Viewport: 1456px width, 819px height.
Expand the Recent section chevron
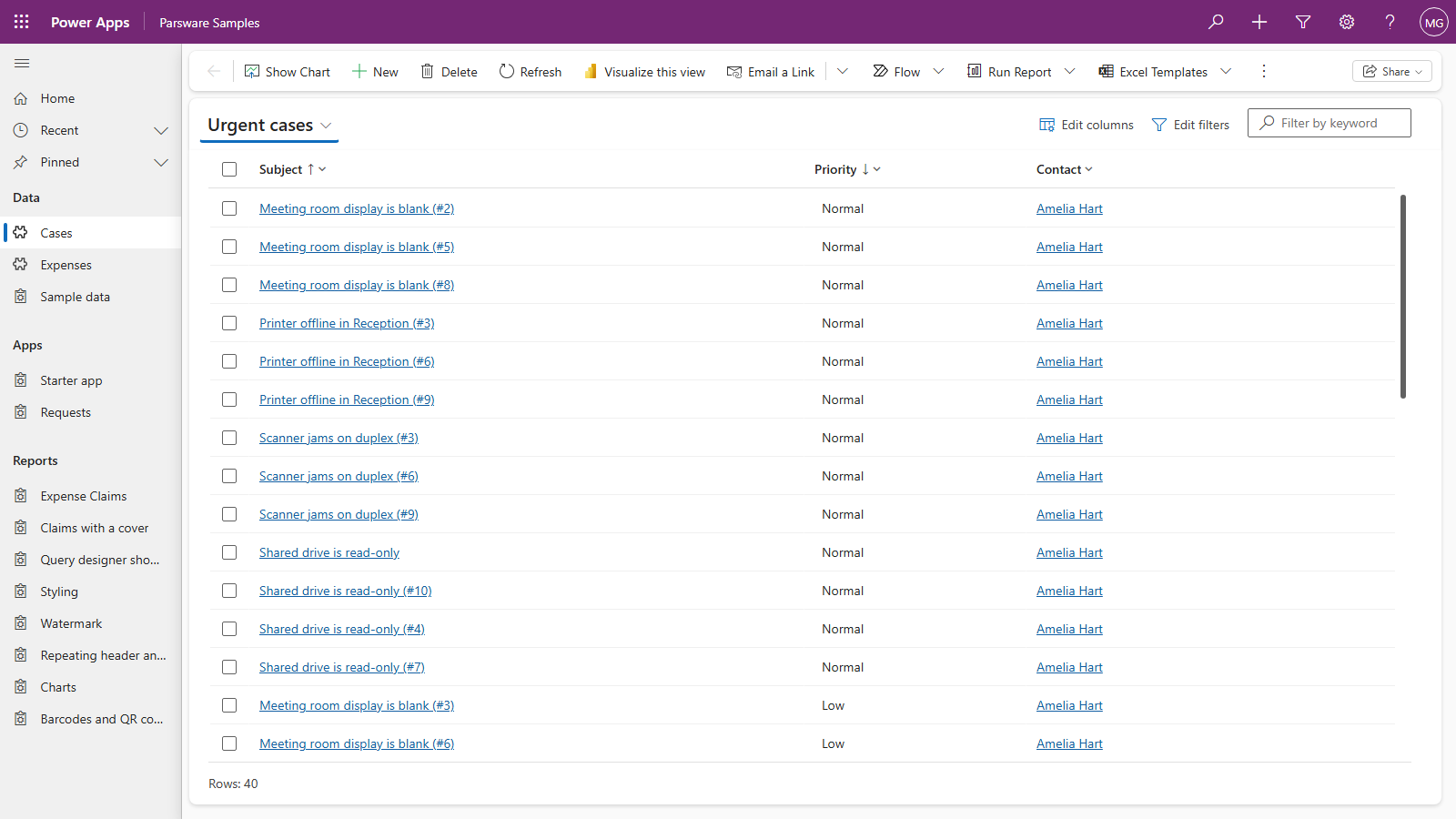(x=161, y=130)
